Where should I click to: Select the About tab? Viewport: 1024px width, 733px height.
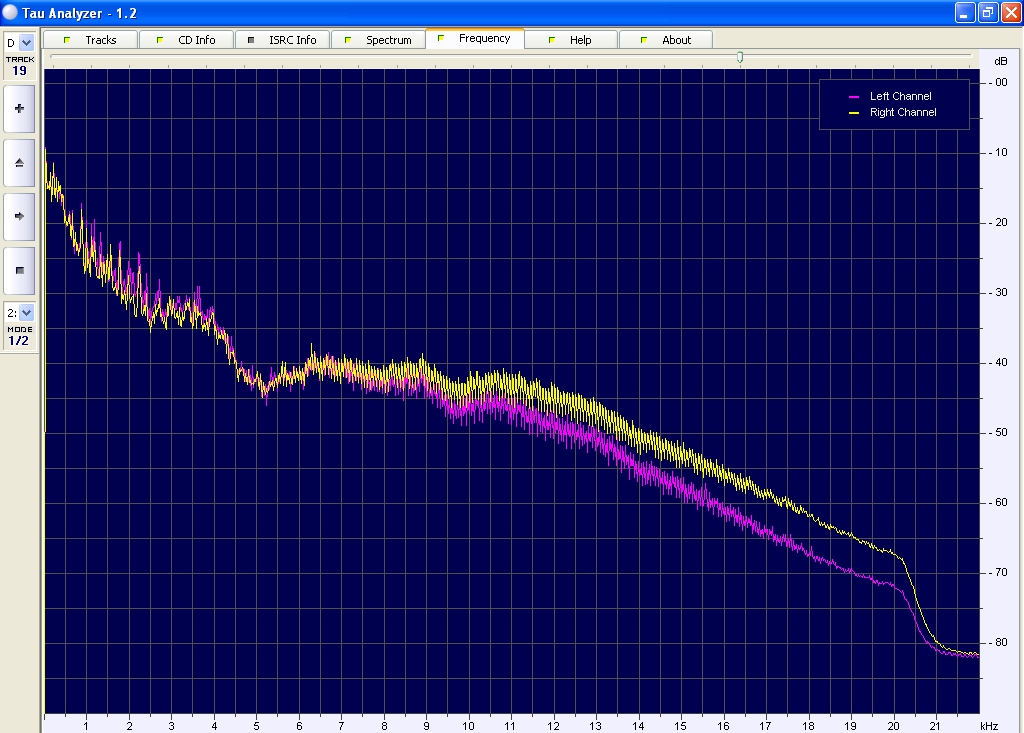click(x=676, y=40)
